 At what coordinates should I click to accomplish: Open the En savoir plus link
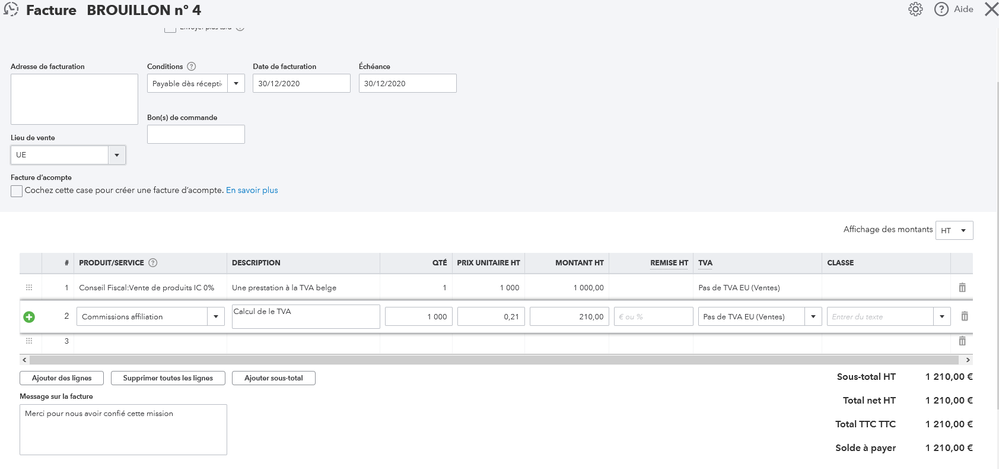point(252,190)
